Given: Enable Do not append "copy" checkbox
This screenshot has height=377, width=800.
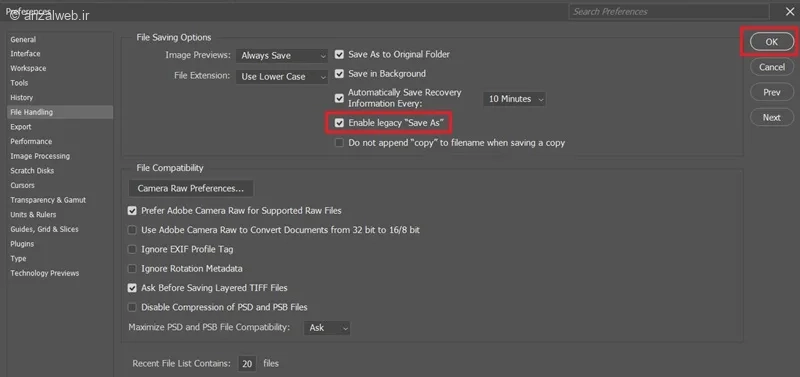Looking at the screenshot, I should pyautogui.click(x=339, y=143).
